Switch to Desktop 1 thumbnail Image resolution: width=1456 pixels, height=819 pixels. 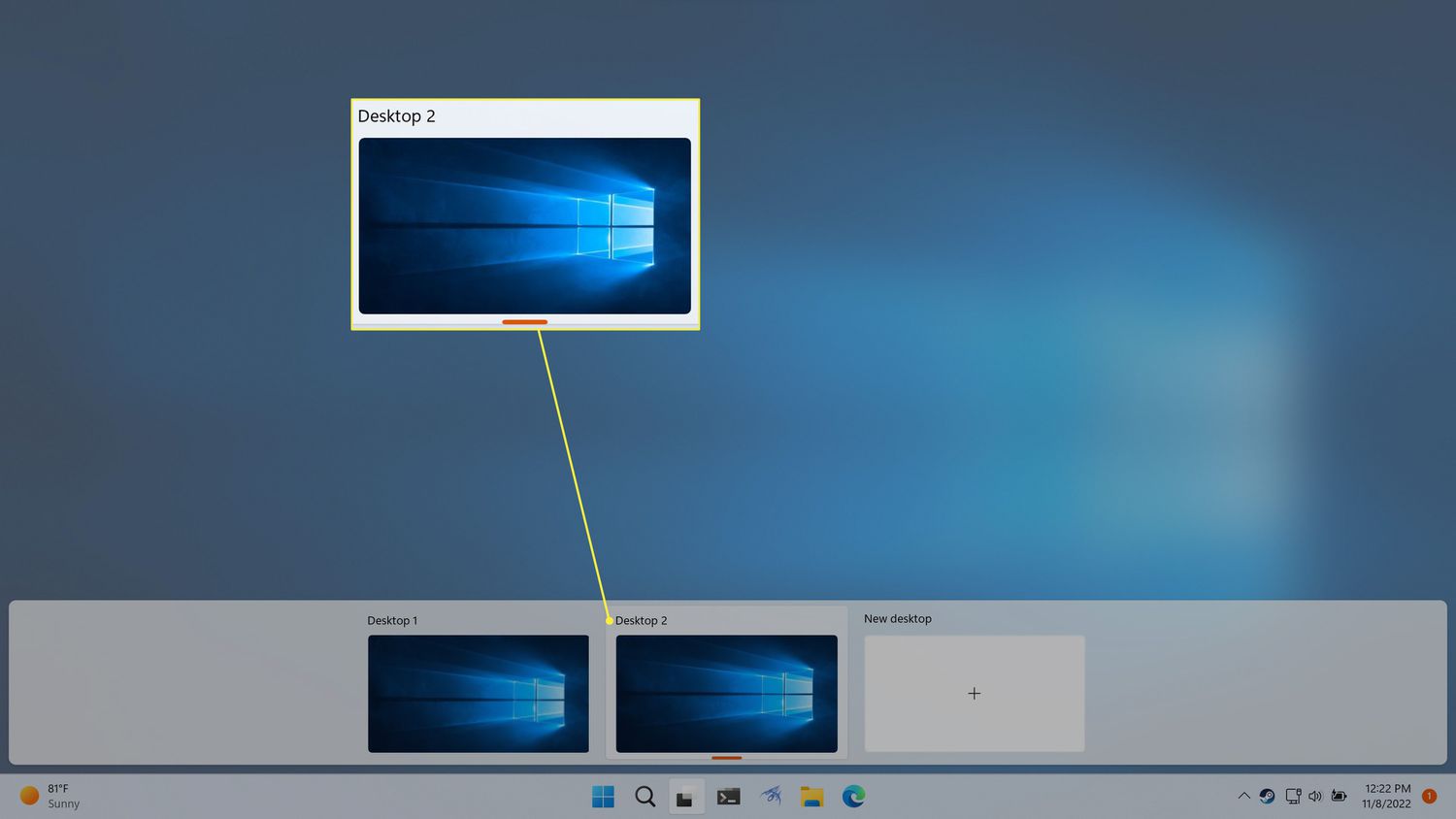479,694
